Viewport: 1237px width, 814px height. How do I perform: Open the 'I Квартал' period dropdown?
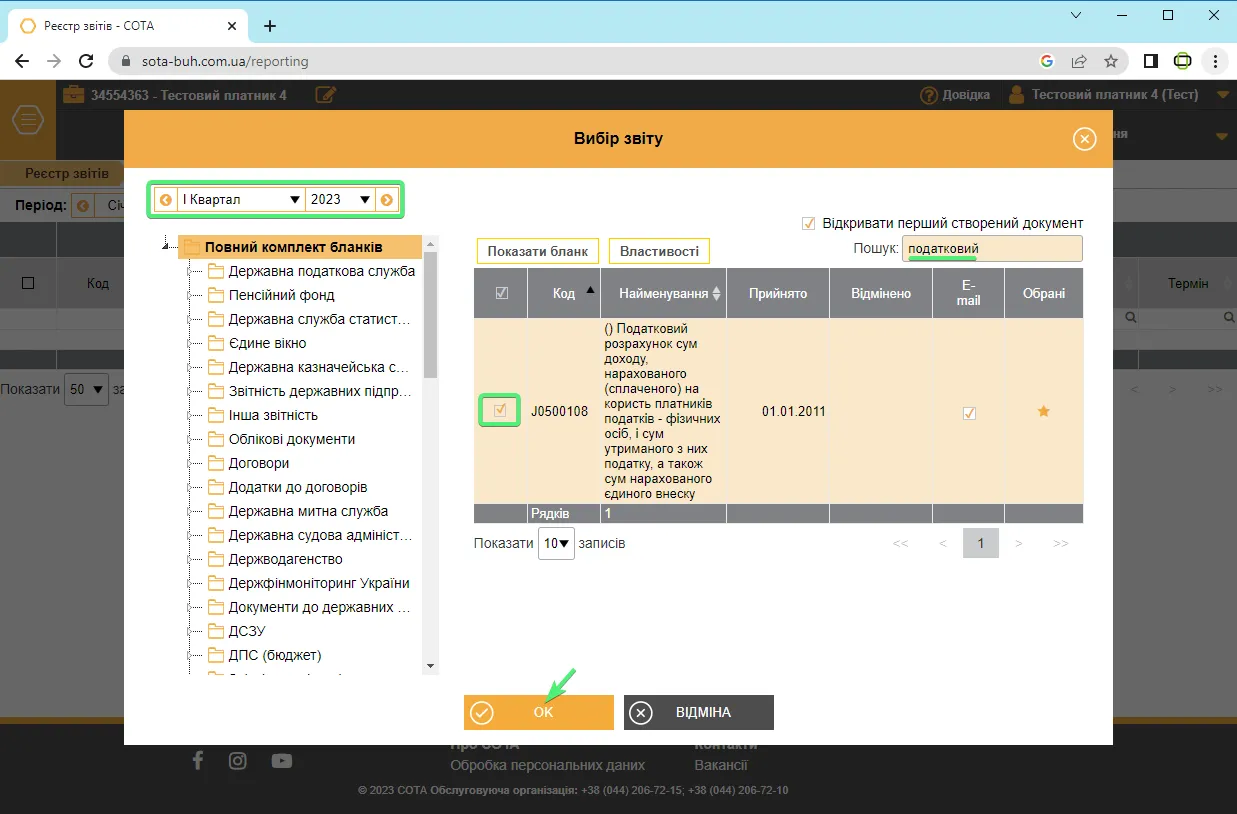tap(241, 200)
